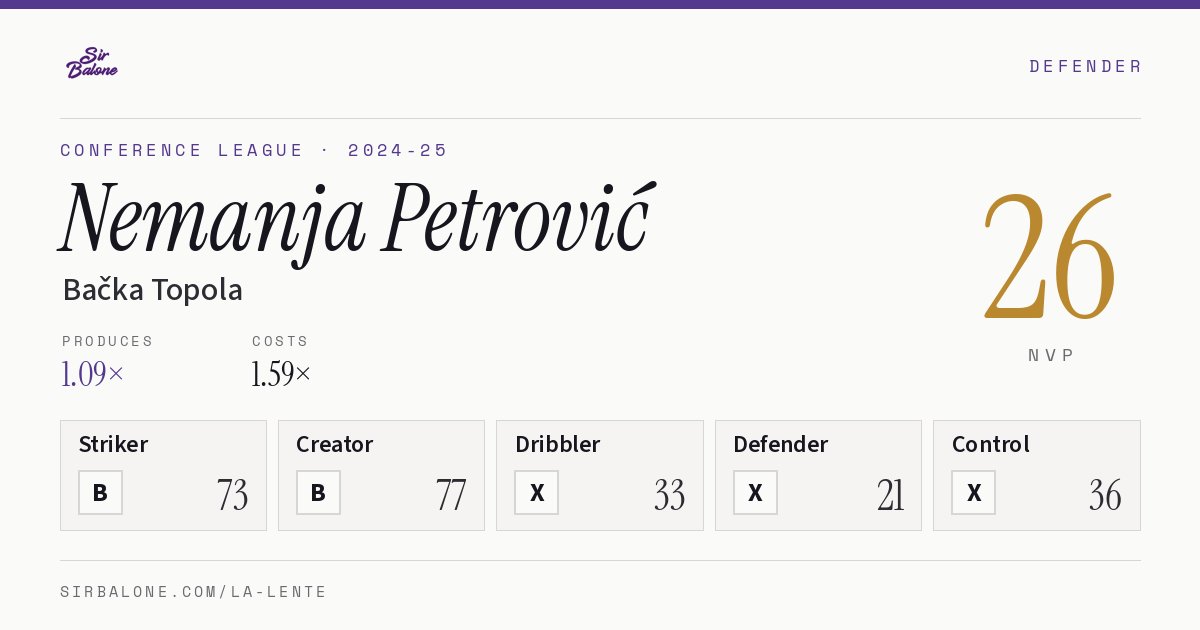Click the X grade badge in Dribbler card
This screenshot has height=630, width=1200.
pyautogui.click(x=537, y=493)
